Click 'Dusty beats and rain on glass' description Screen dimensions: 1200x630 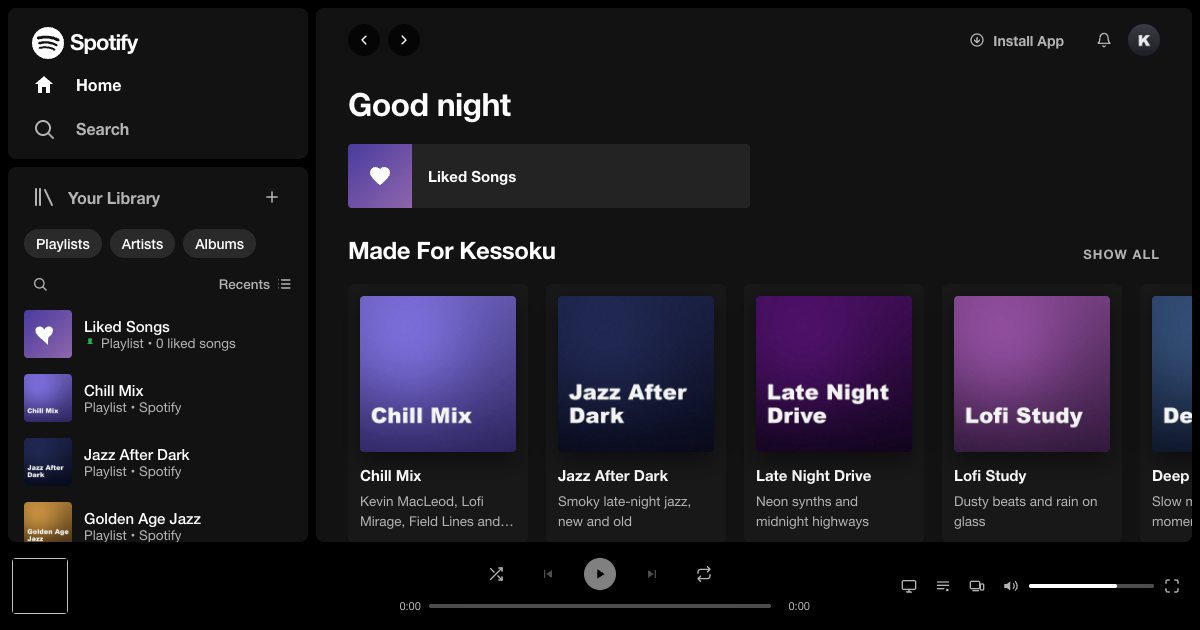[1026, 511]
